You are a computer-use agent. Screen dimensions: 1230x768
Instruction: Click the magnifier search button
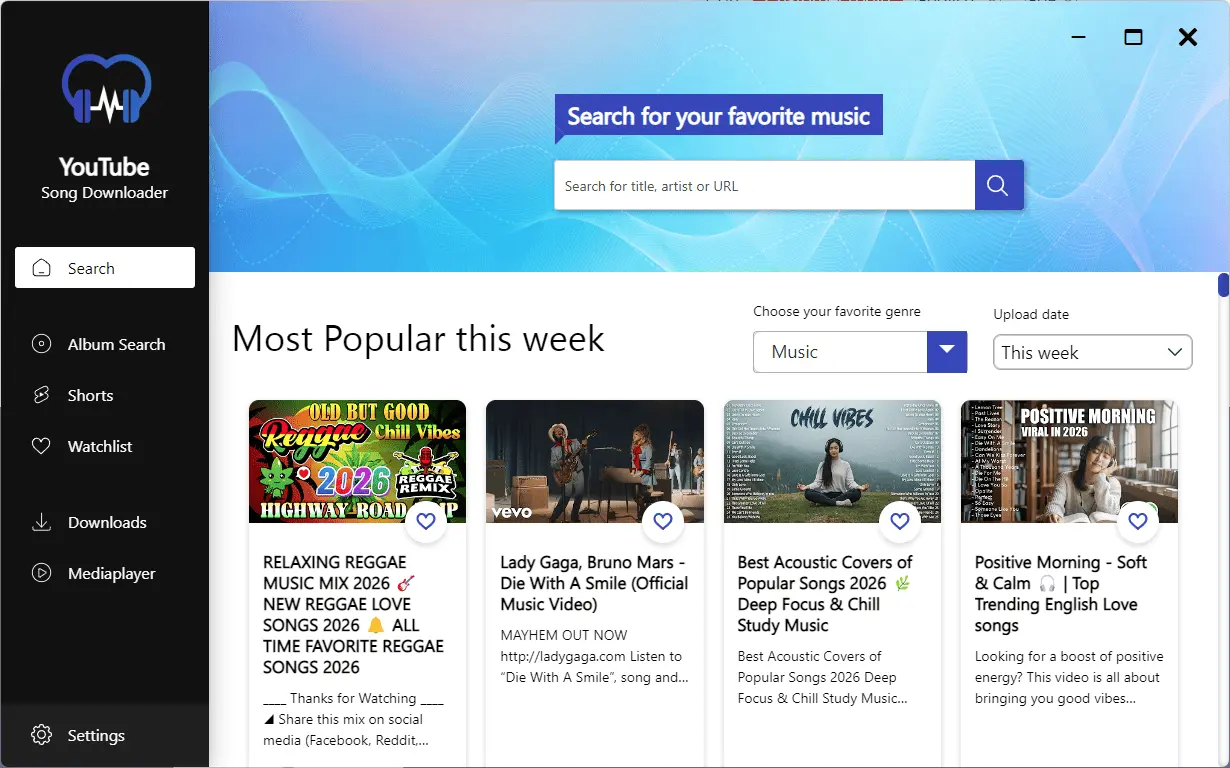coord(999,185)
